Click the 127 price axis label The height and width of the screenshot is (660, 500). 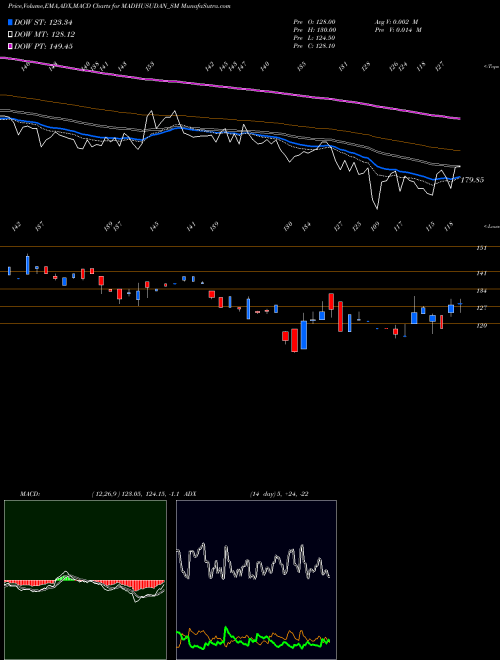point(481,308)
